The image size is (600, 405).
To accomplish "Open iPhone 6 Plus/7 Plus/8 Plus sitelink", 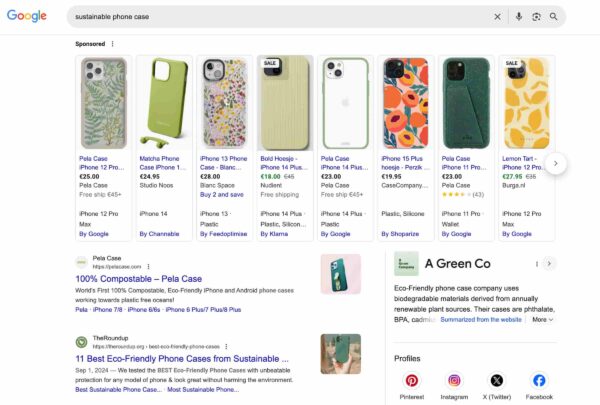I will tap(203, 310).
